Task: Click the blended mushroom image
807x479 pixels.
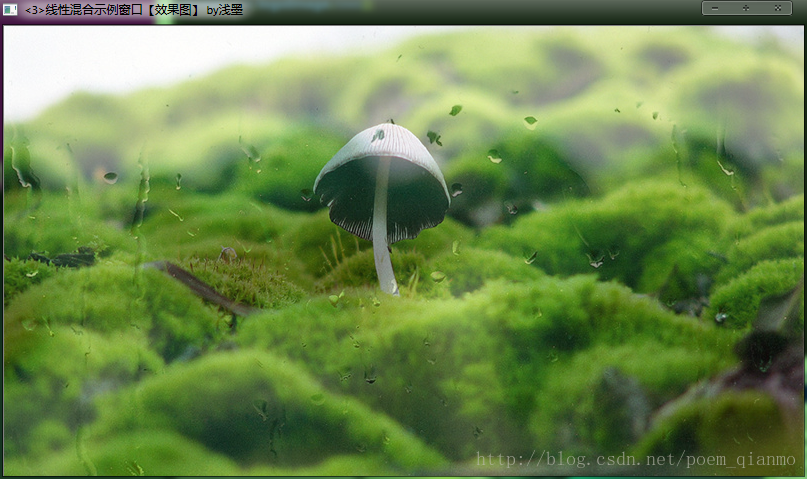Action: 404,251
